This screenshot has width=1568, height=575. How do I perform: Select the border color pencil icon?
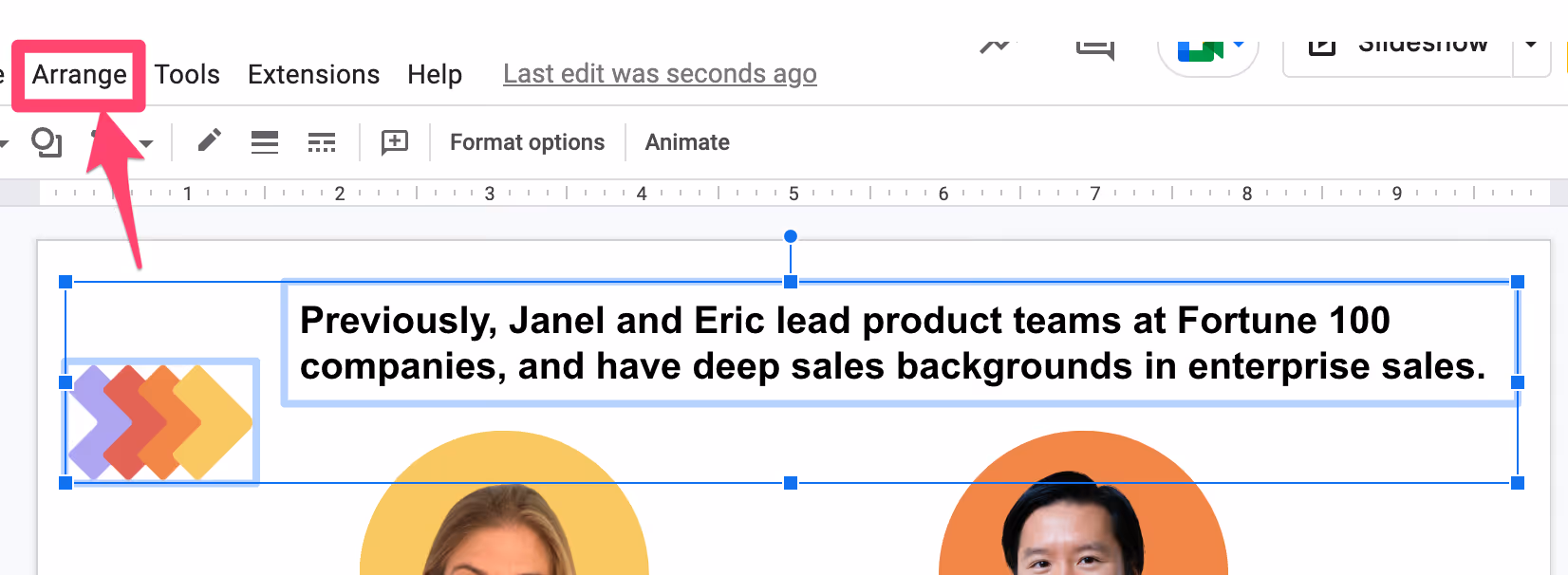210,141
